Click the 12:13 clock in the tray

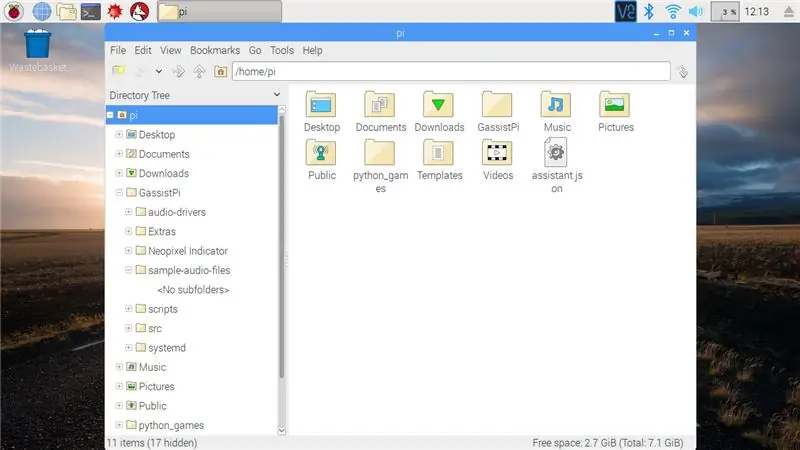(757, 11)
